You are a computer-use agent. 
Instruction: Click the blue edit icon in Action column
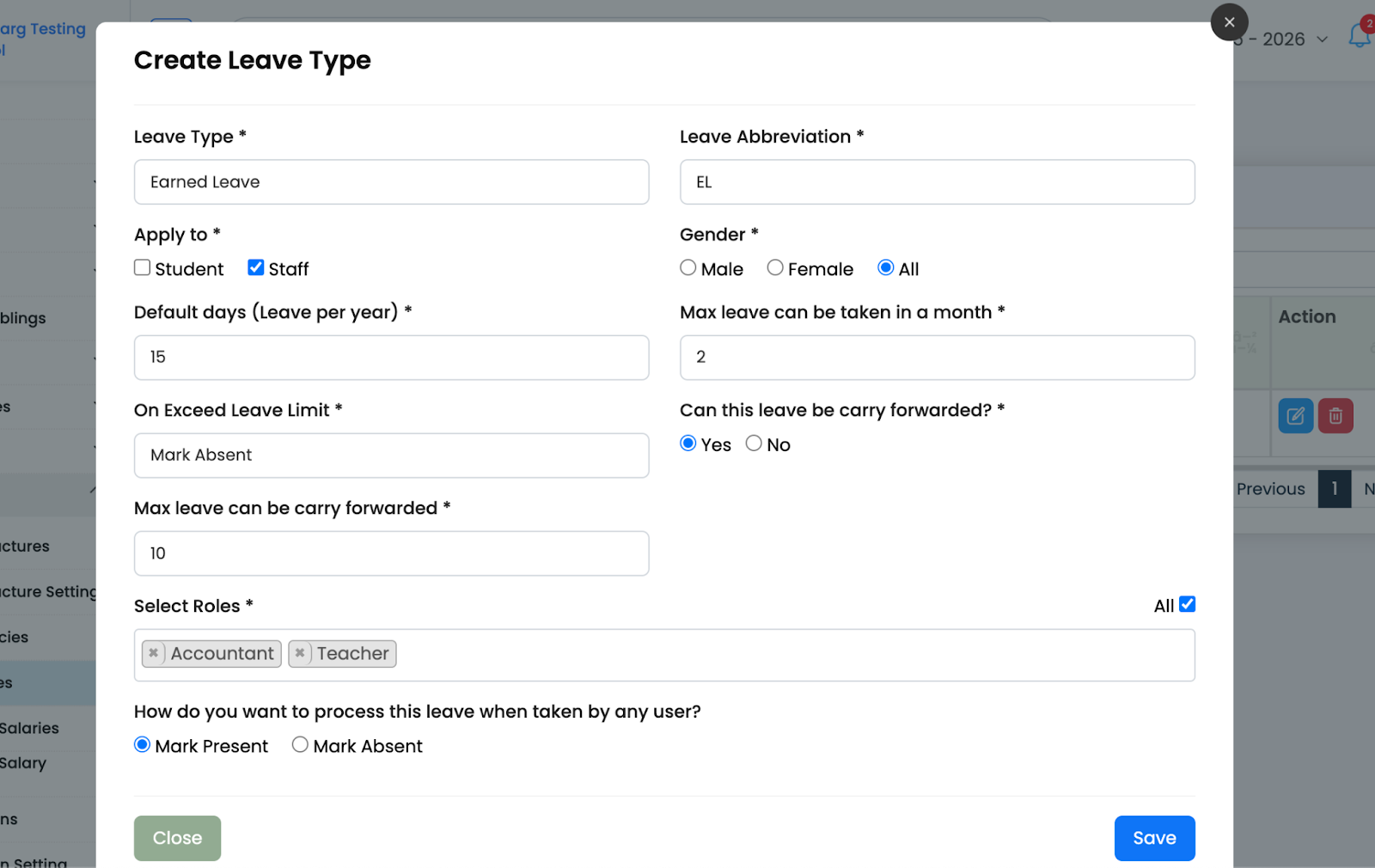pos(1295,416)
